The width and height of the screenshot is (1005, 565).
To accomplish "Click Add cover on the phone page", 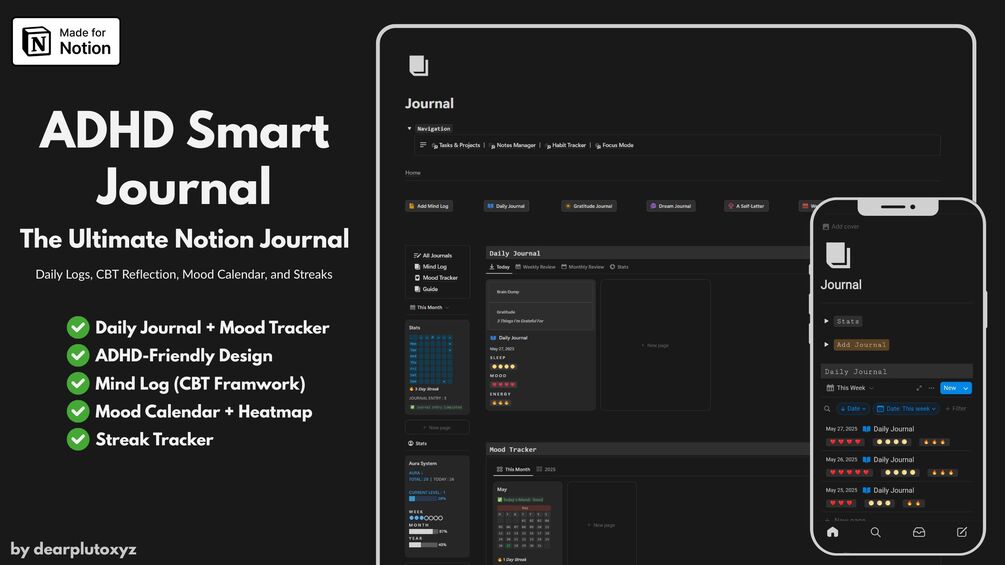I will (841, 227).
